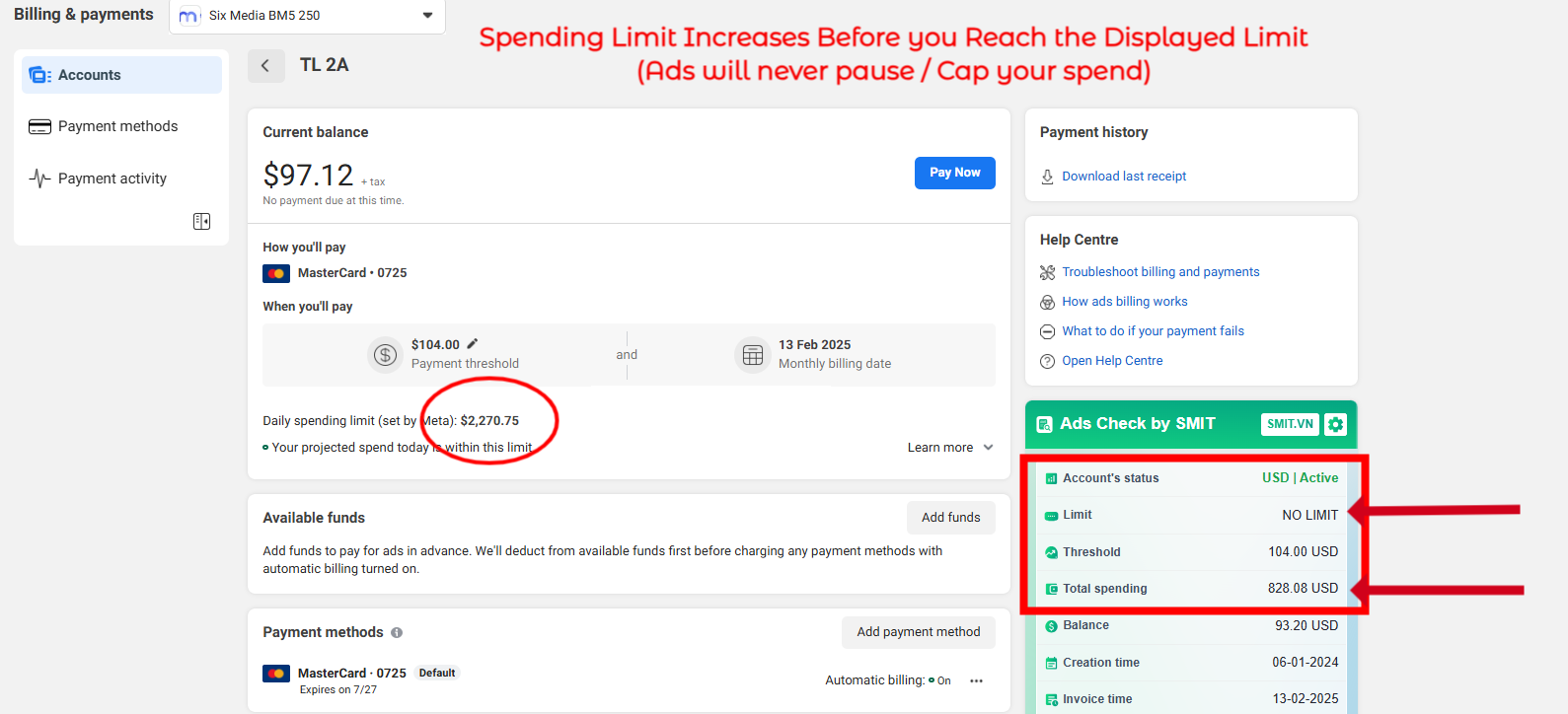Click the MasterCard logo under How you'll pay
This screenshot has width=1568, height=714.
pos(276,273)
